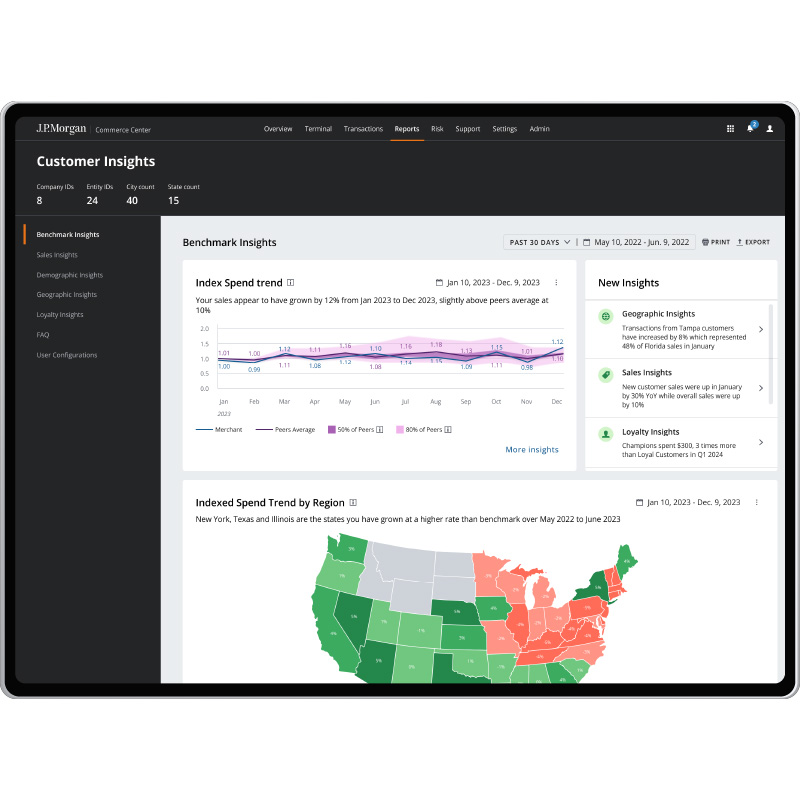Open the Risk tab
The width and height of the screenshot is (800, 800).
pyautogui.click(x=437, y=129)
